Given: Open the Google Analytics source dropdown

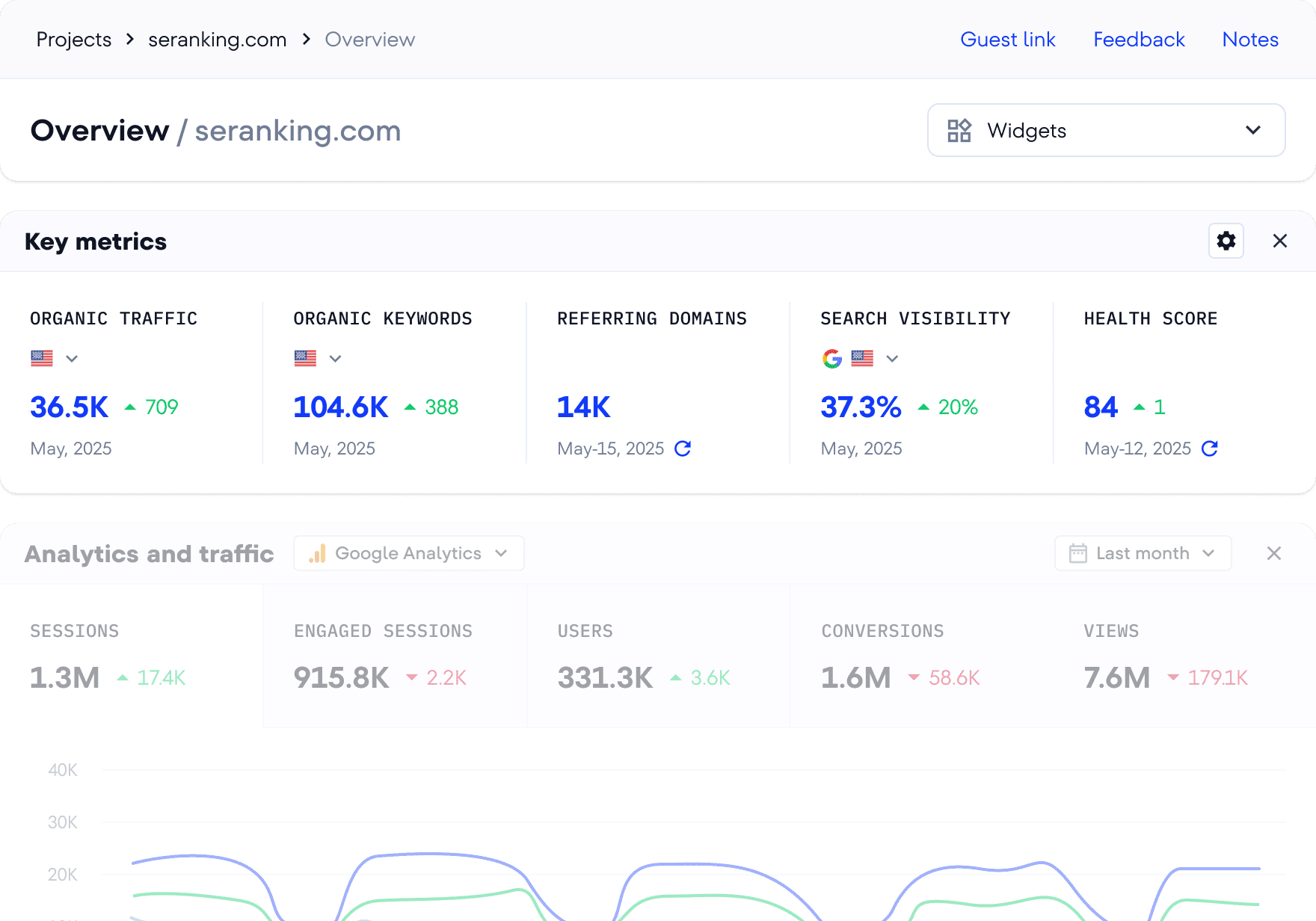Looking at the screenshot, I should pyautogui.click(x=408, y=553).
